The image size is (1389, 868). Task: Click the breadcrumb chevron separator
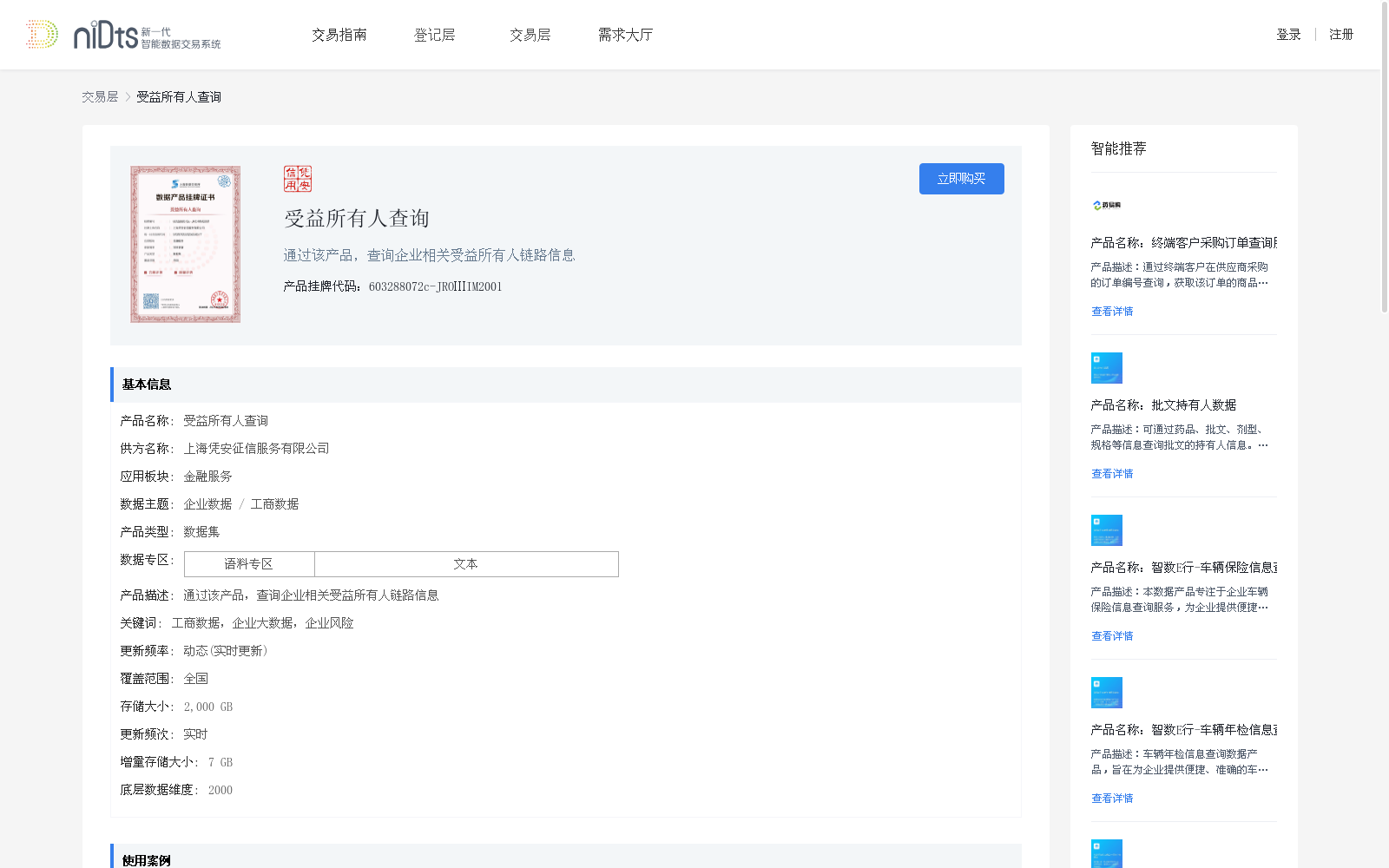coord(128,97)
